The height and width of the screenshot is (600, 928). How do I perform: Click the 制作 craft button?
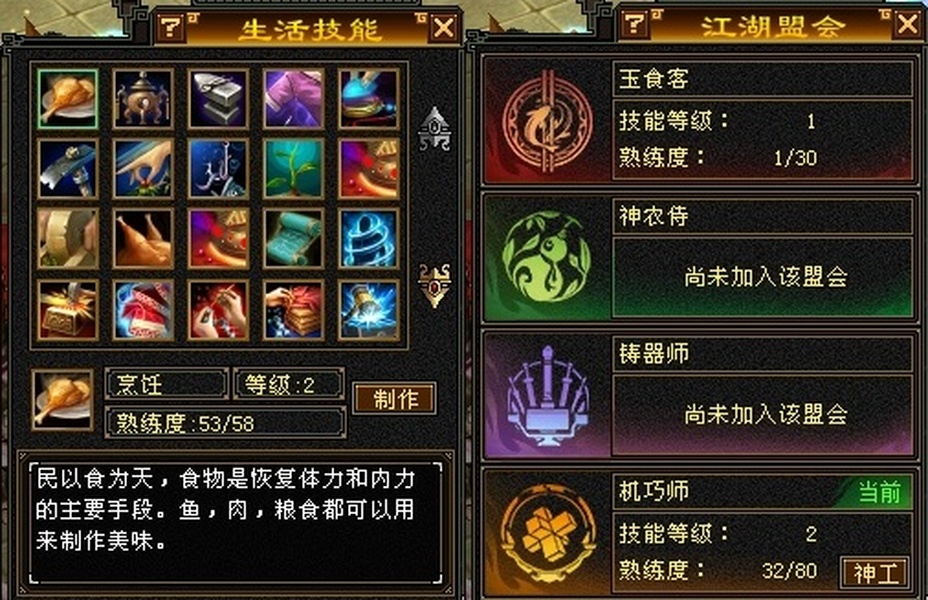(395, 398)
